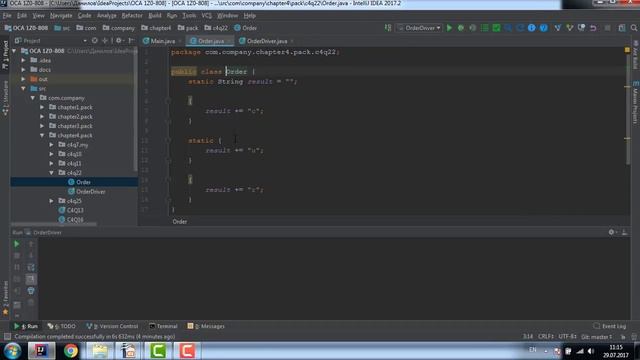
Task: Click UTF-8 encoding in status bar
Action: (x=567, y=337)
